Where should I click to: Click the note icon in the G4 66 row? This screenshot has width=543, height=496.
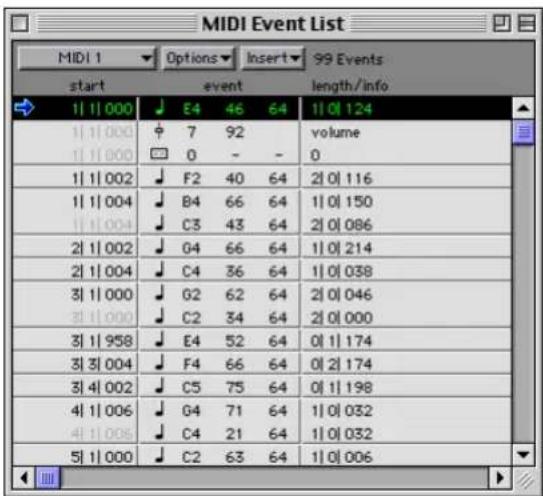pyautogui.click(x=159, y=247)
